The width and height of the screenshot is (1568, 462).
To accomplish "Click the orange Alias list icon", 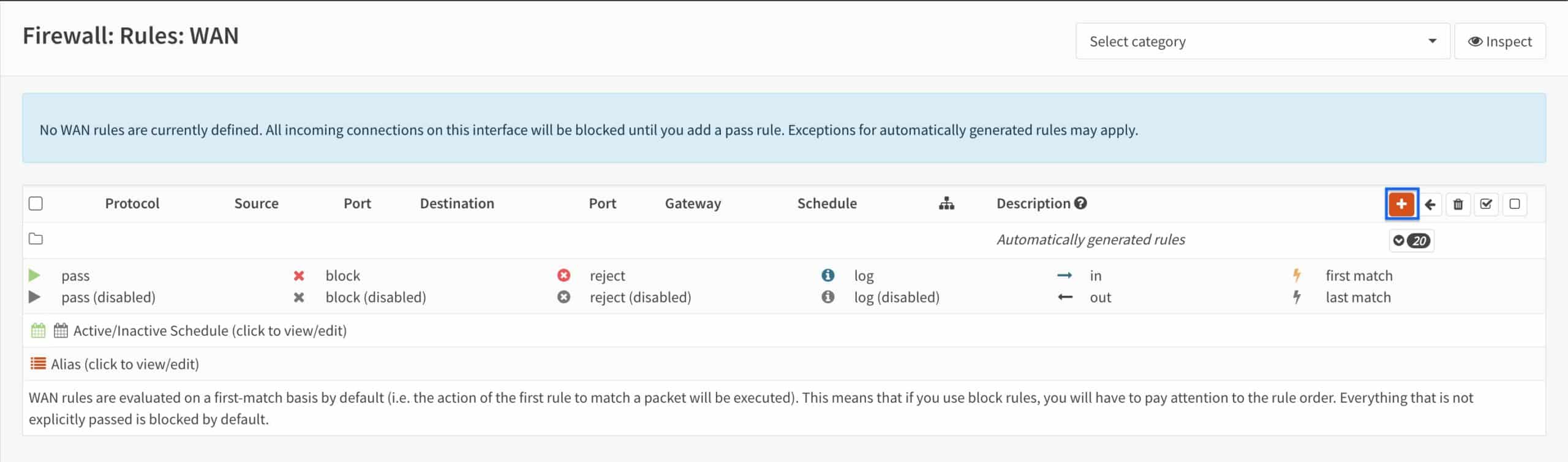I will [38, 363].
